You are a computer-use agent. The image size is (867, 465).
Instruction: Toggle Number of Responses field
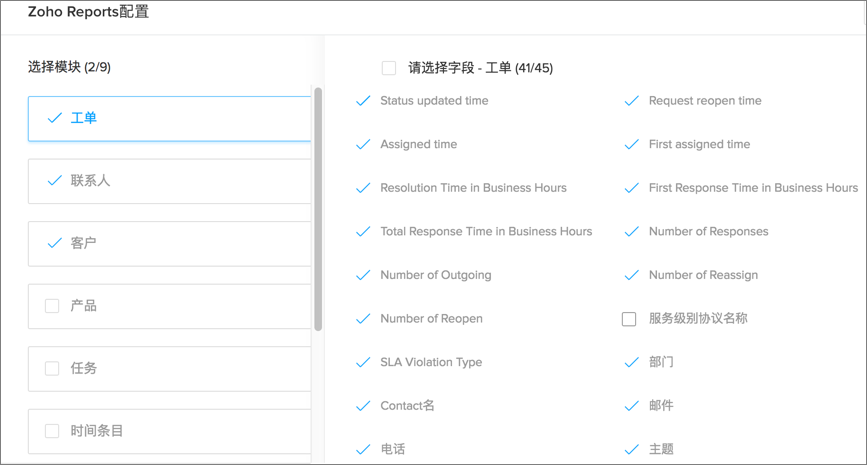click(x=631, y=232)
